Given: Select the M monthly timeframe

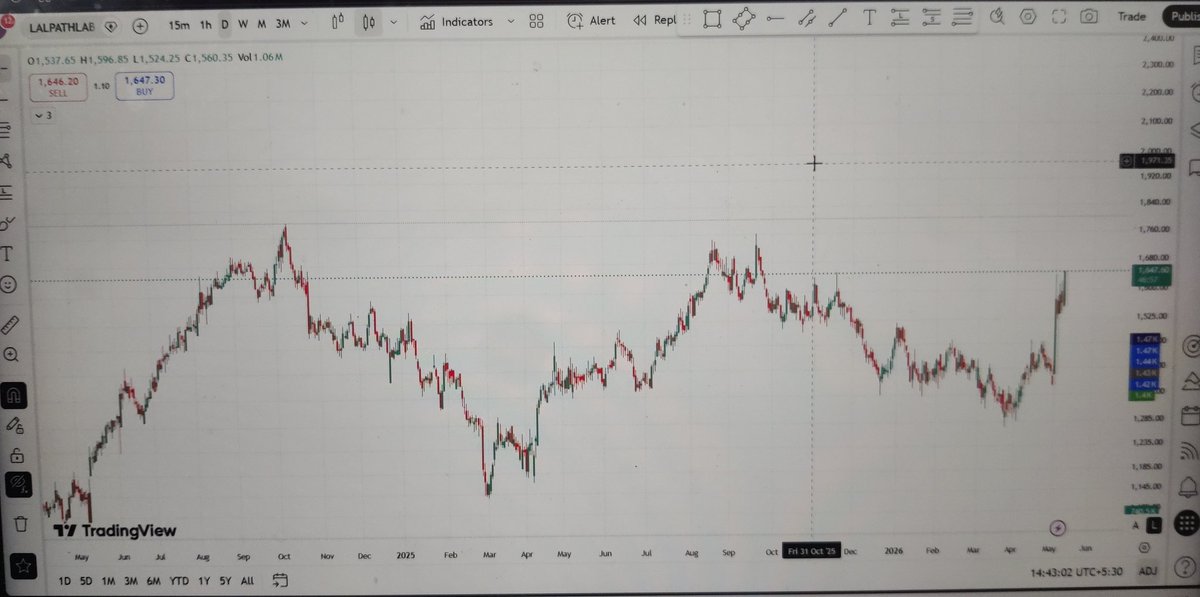Looking at the screenshot, I should pyautogui.click(x=261, y=23).
